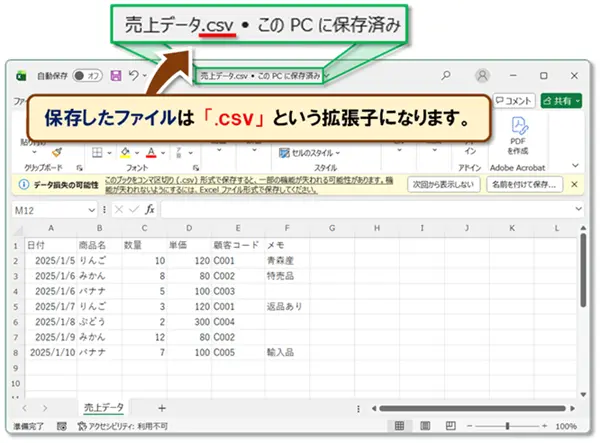Screen dimensions: 600x443
Task: Click the zoom out minus button
Action: click(470, 426)
